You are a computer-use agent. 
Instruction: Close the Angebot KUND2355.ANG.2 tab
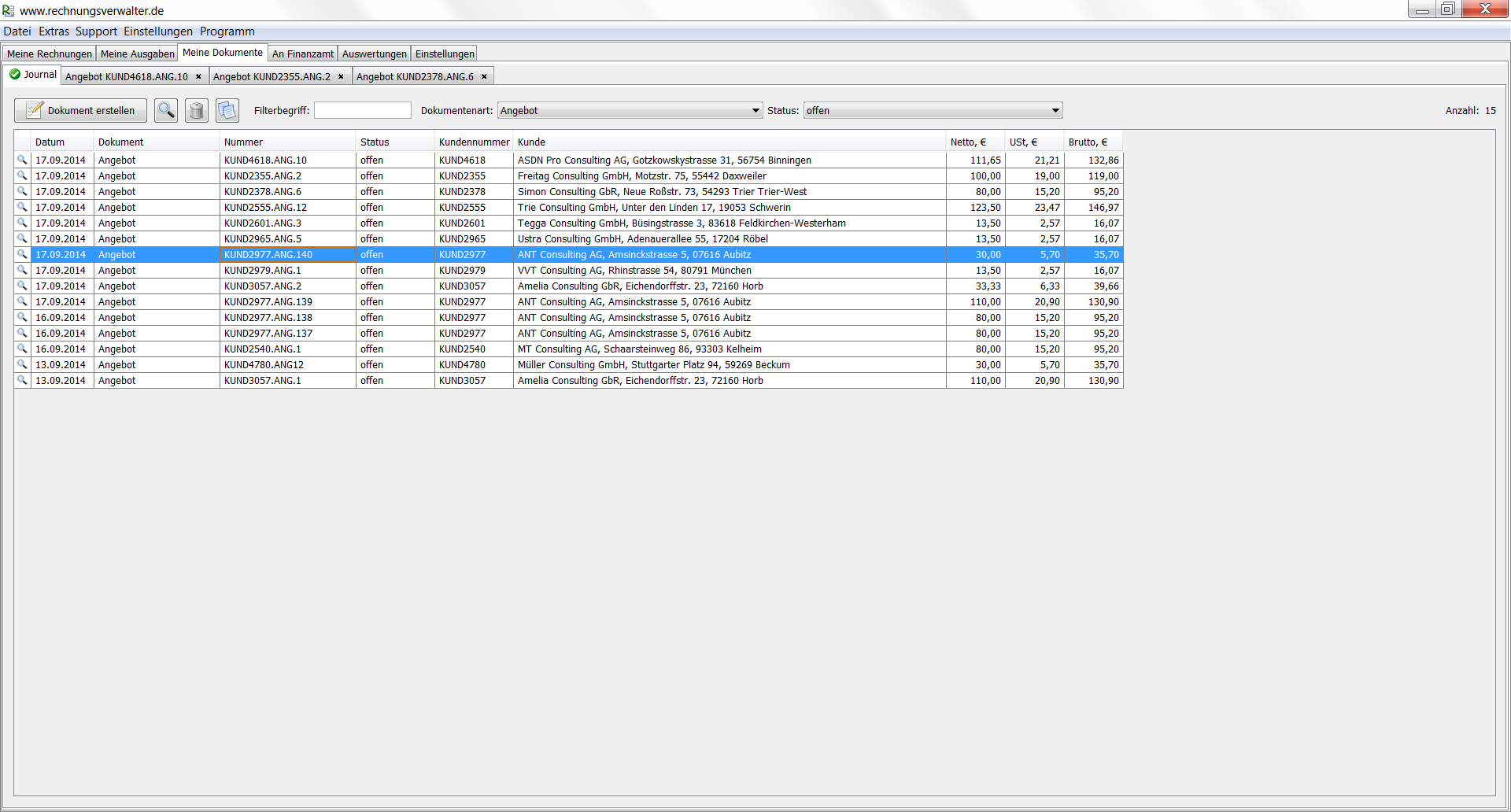tap(341, 76)
